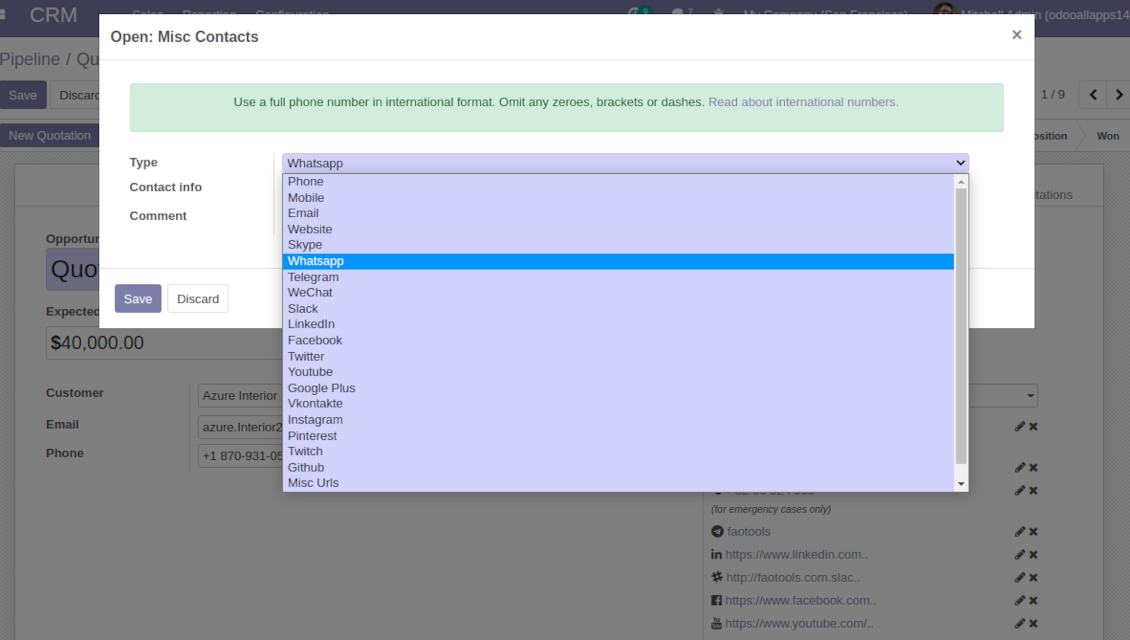Go to next record with right pager arrow
Image resolution: width=1130 pixels, height=640 pixels.
coord(1118,94)
